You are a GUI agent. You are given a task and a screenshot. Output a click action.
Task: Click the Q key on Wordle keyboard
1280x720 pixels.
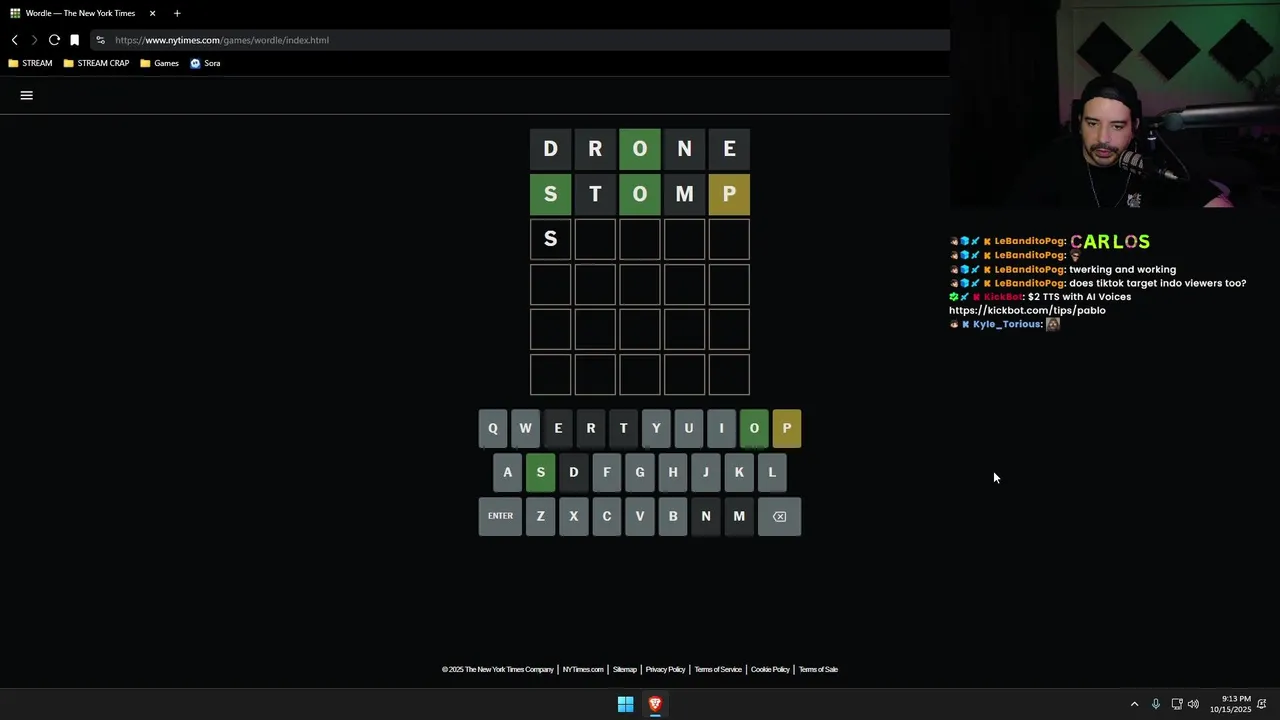pyautogui.click(x=492, y=428)
